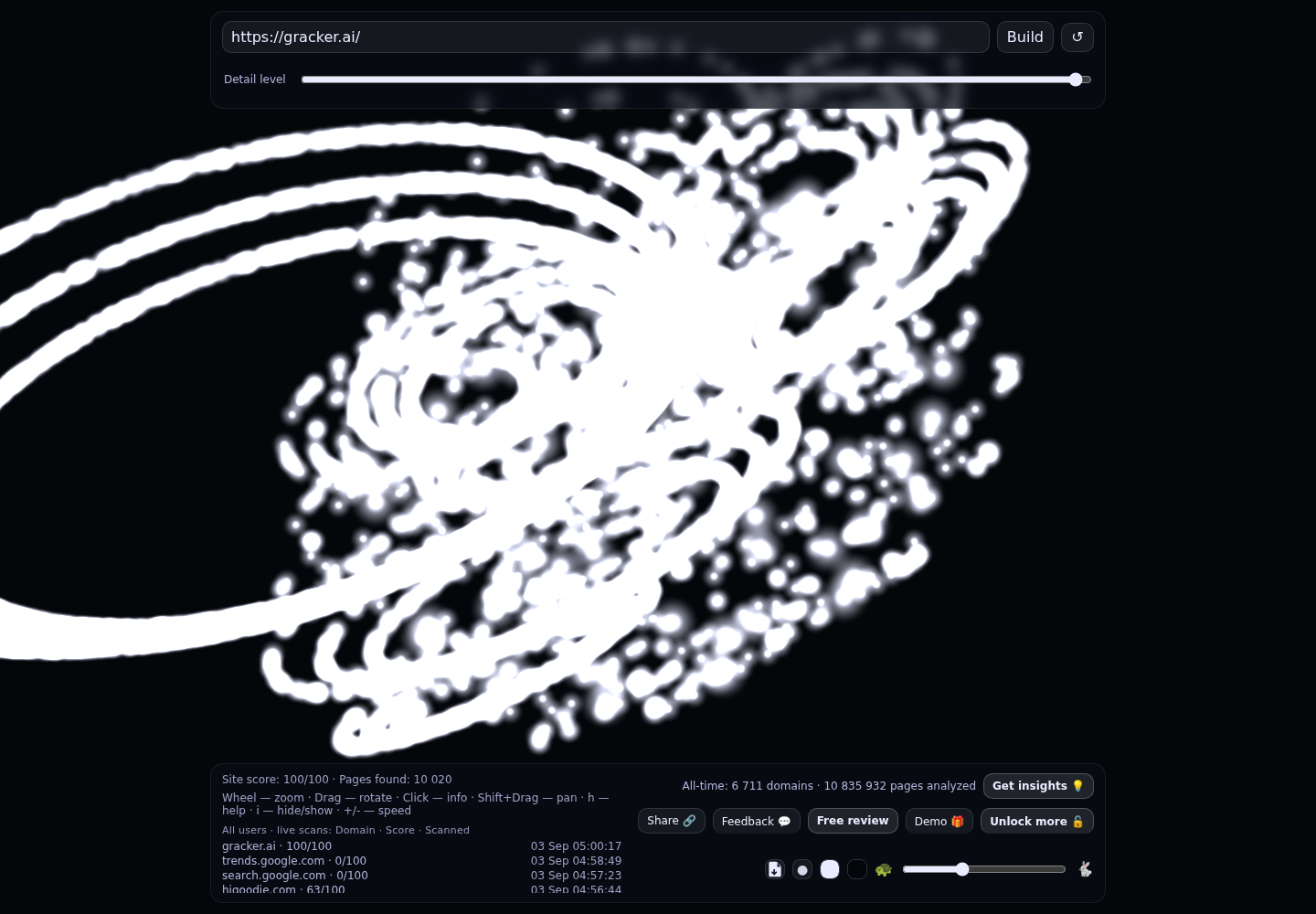
Task: Focus the URL input with https://gracker.ai/
Action: coord(606,37)
